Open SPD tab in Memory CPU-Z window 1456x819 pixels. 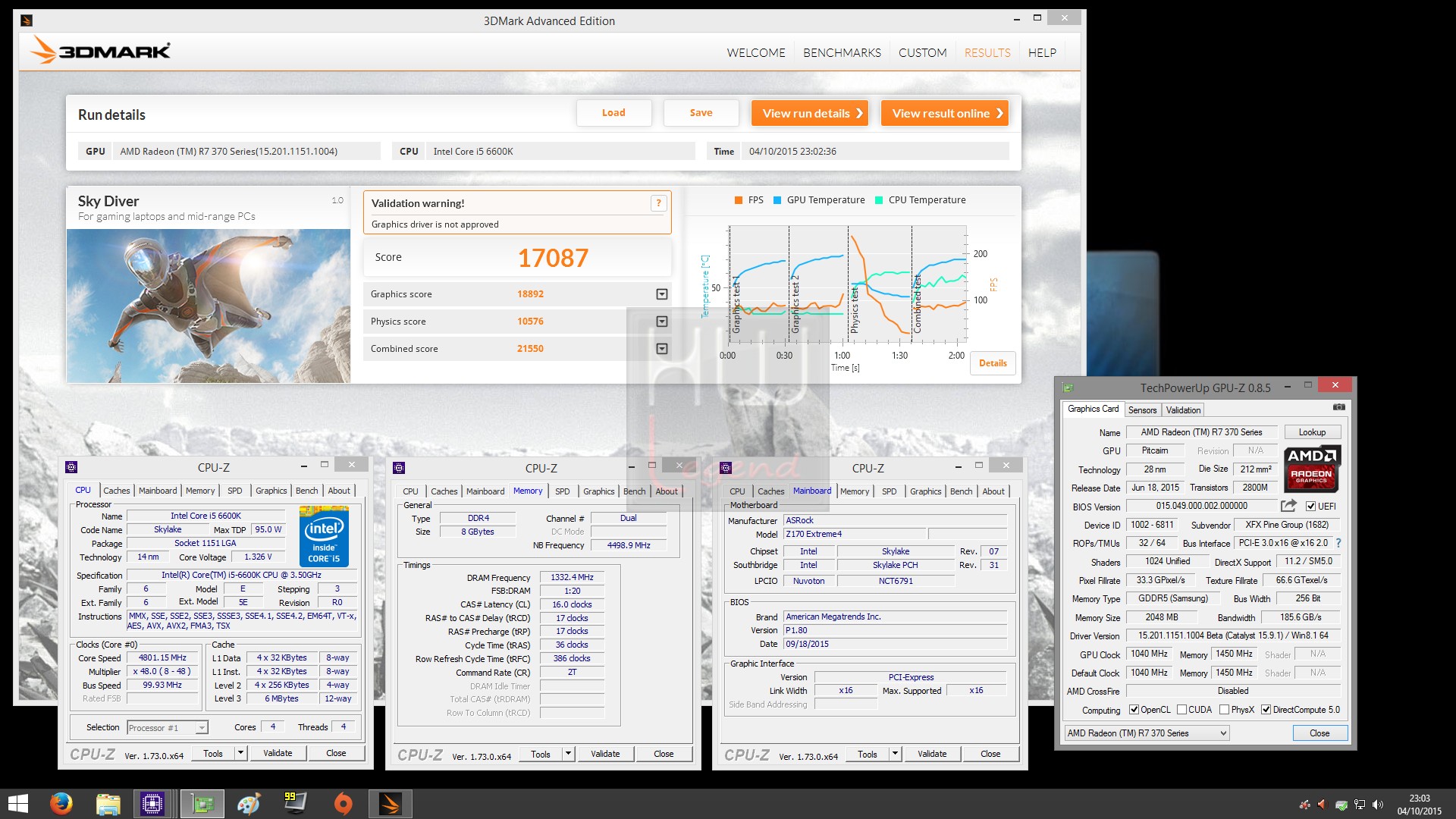point(562,491)
